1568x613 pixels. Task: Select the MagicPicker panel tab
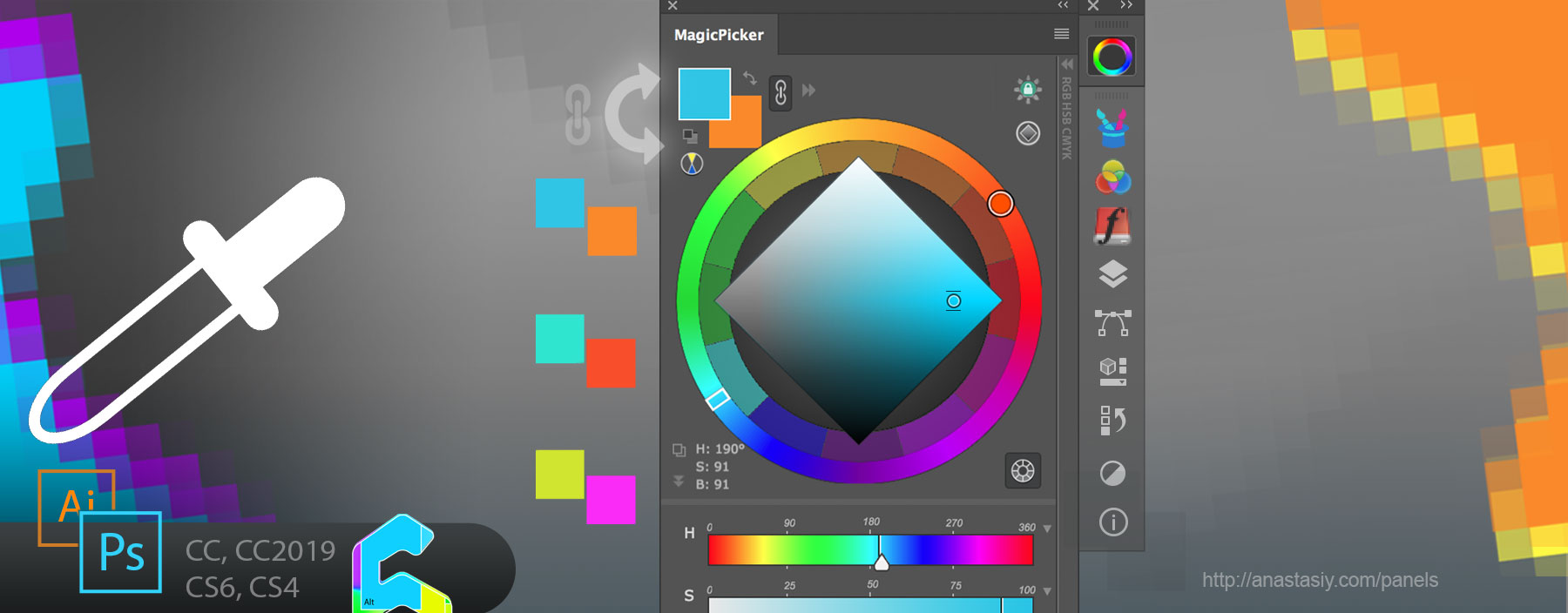point(719,35)
